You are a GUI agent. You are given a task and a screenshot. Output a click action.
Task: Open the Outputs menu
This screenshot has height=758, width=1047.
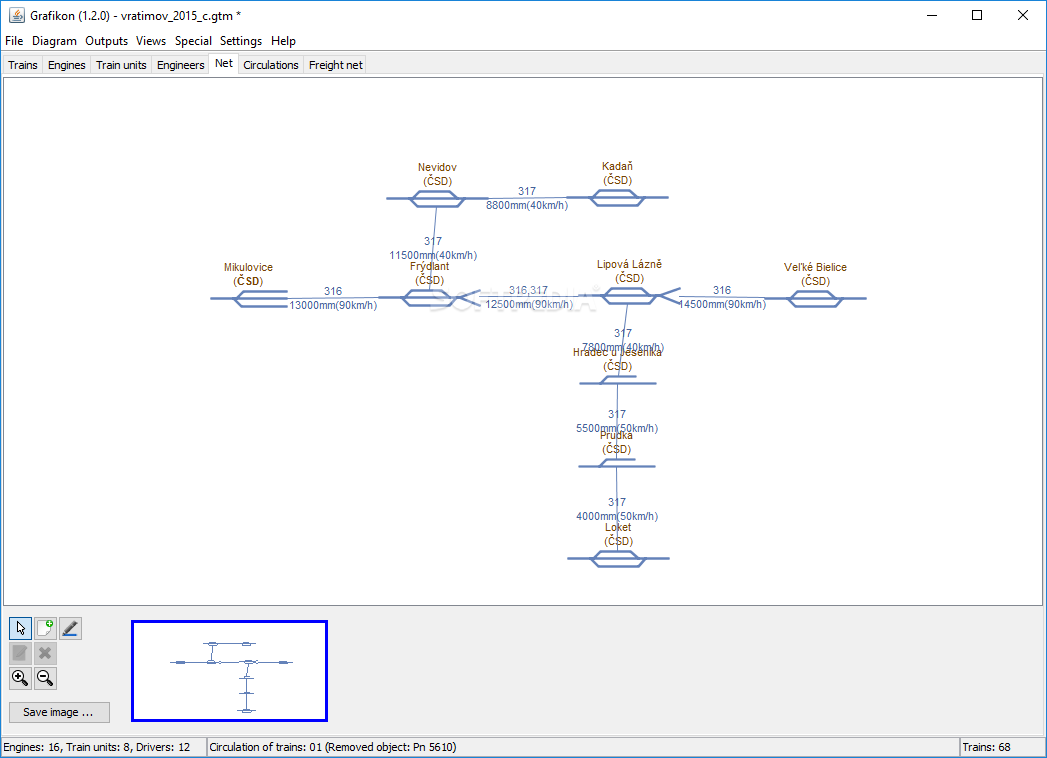coord(106,41)
